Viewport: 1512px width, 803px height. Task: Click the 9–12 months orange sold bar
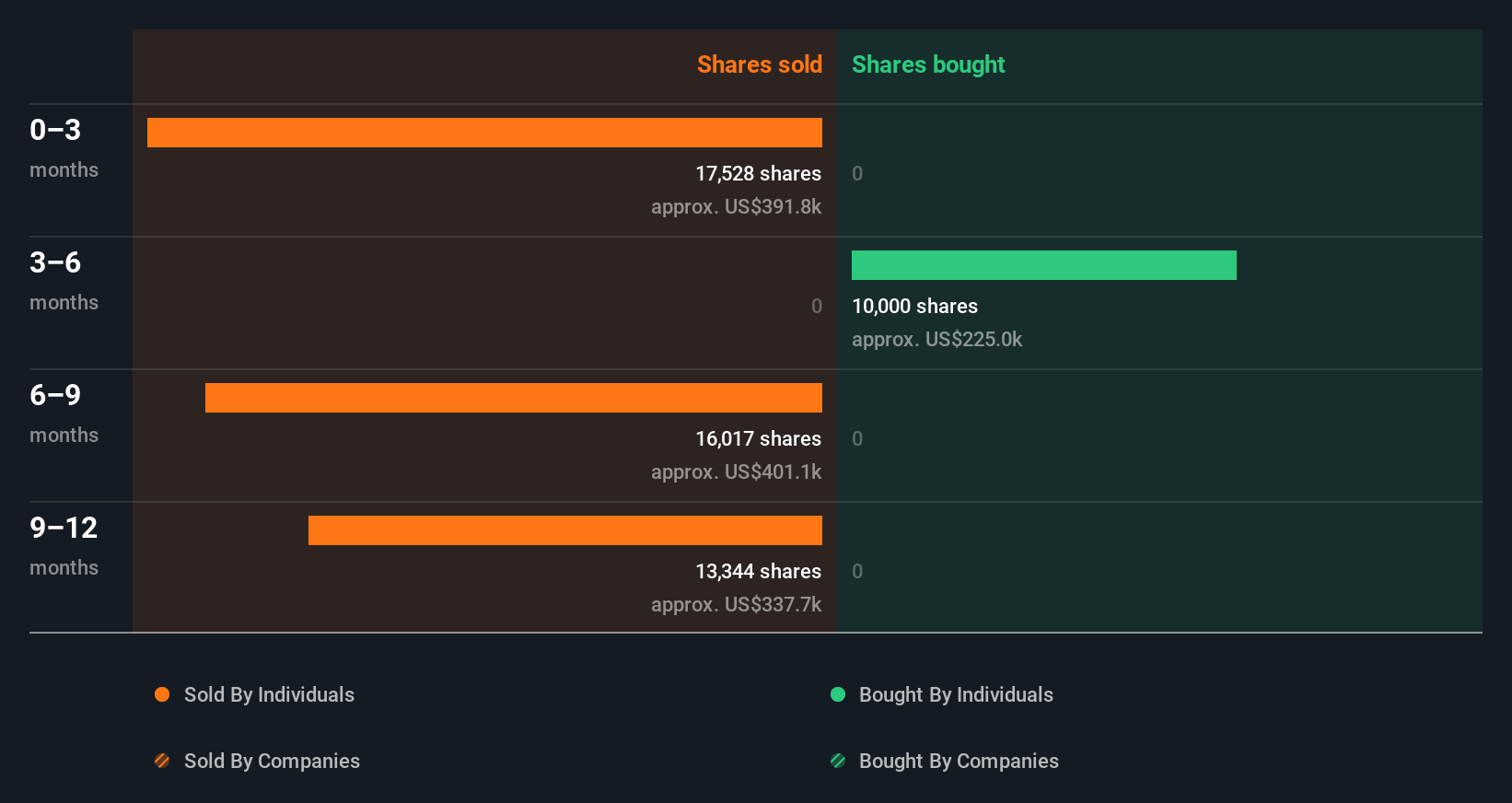pos(564,530)
